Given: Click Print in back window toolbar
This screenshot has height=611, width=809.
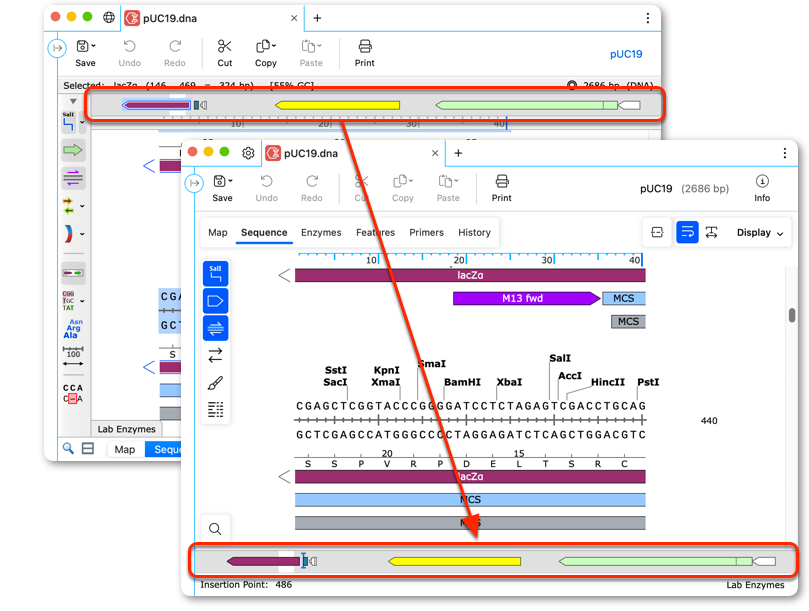Looking at the screenshot, I should coord(364,54).
